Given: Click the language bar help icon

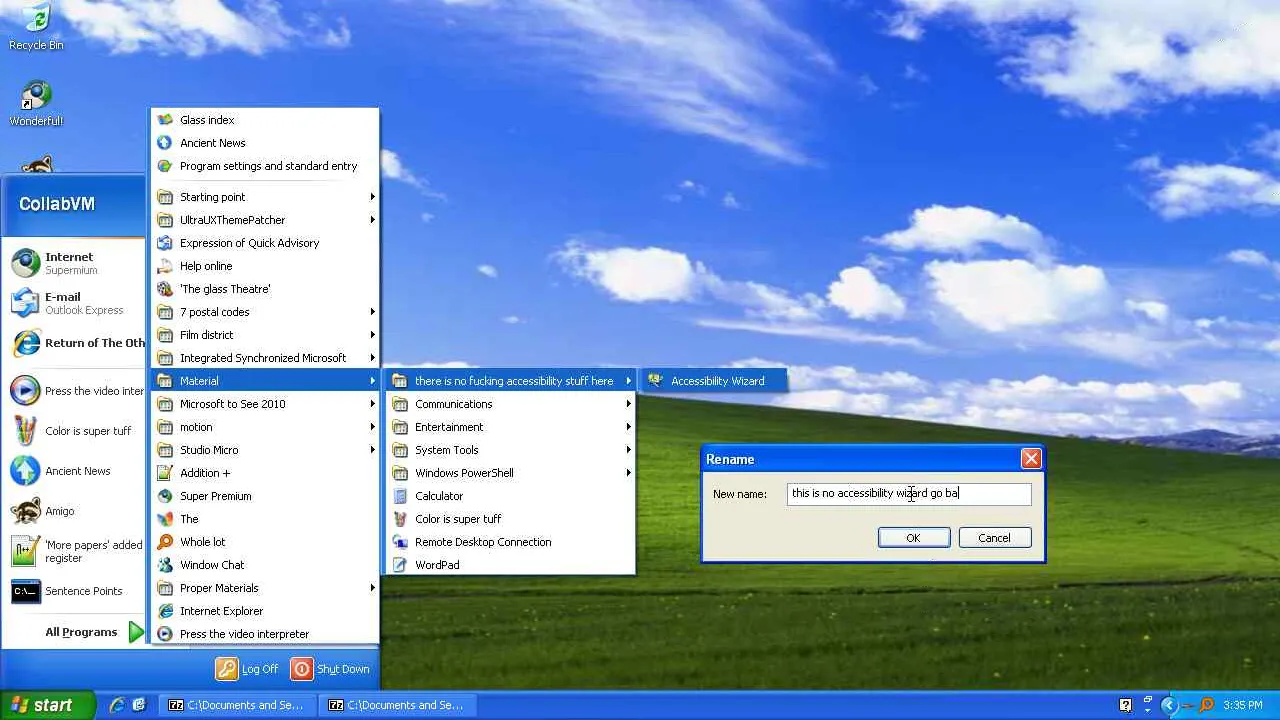Looking at the screenshot, I should [x=1125, y=705].
